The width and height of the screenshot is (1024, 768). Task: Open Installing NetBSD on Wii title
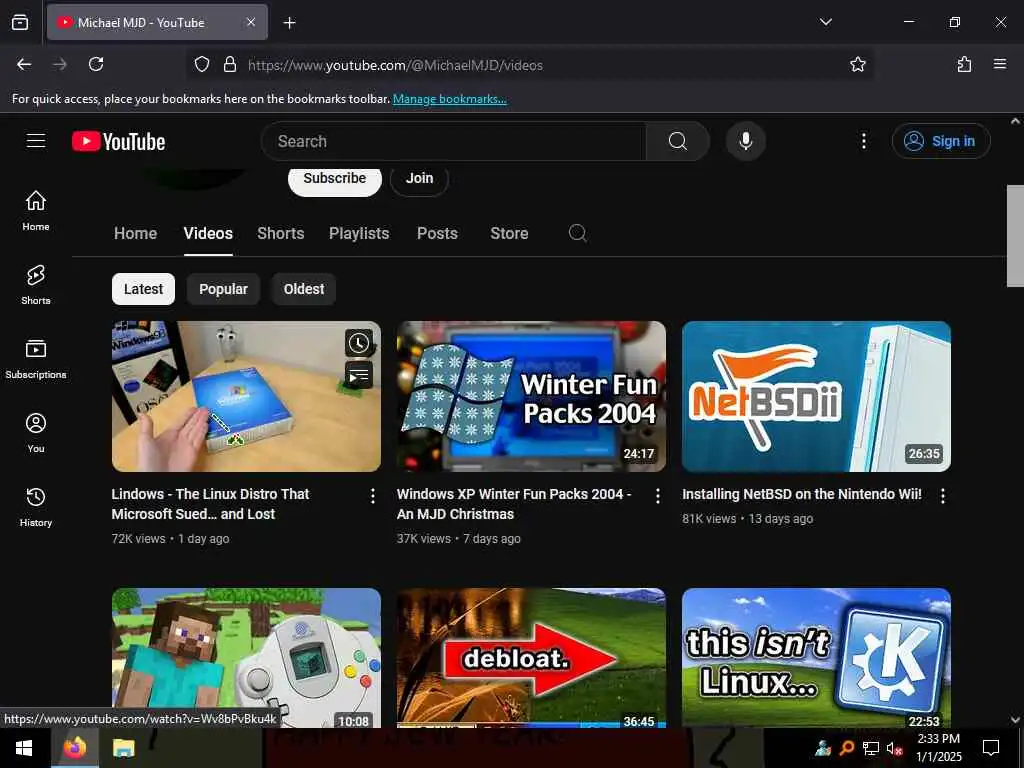[802, 494]
